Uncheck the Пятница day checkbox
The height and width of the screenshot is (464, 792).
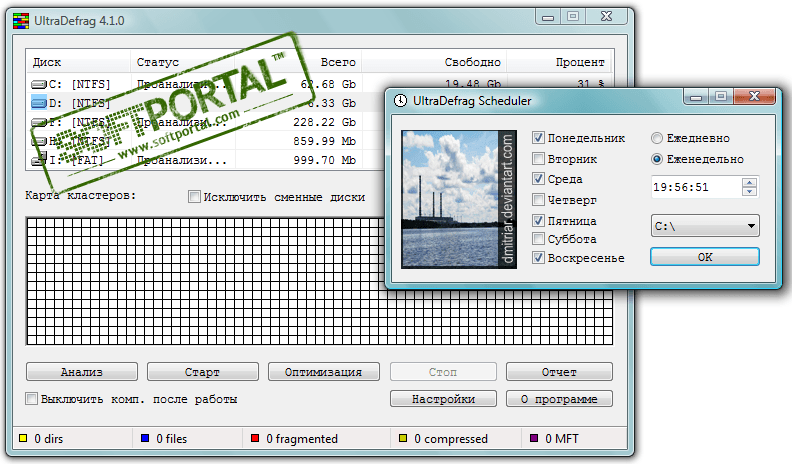point(538,221)
